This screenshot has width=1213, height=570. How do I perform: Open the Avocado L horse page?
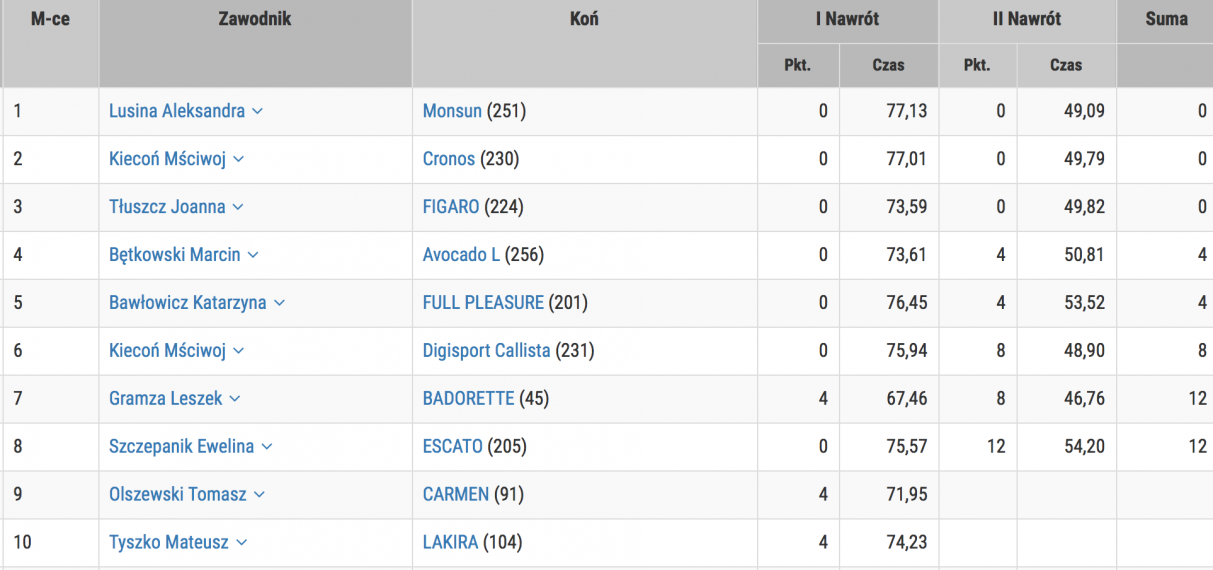point(461,255)
